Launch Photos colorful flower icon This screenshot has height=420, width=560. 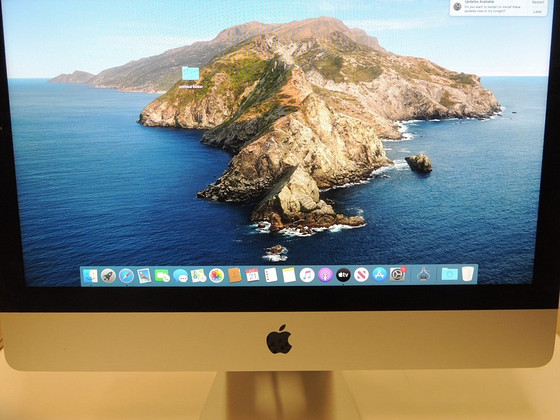point(216,275)
